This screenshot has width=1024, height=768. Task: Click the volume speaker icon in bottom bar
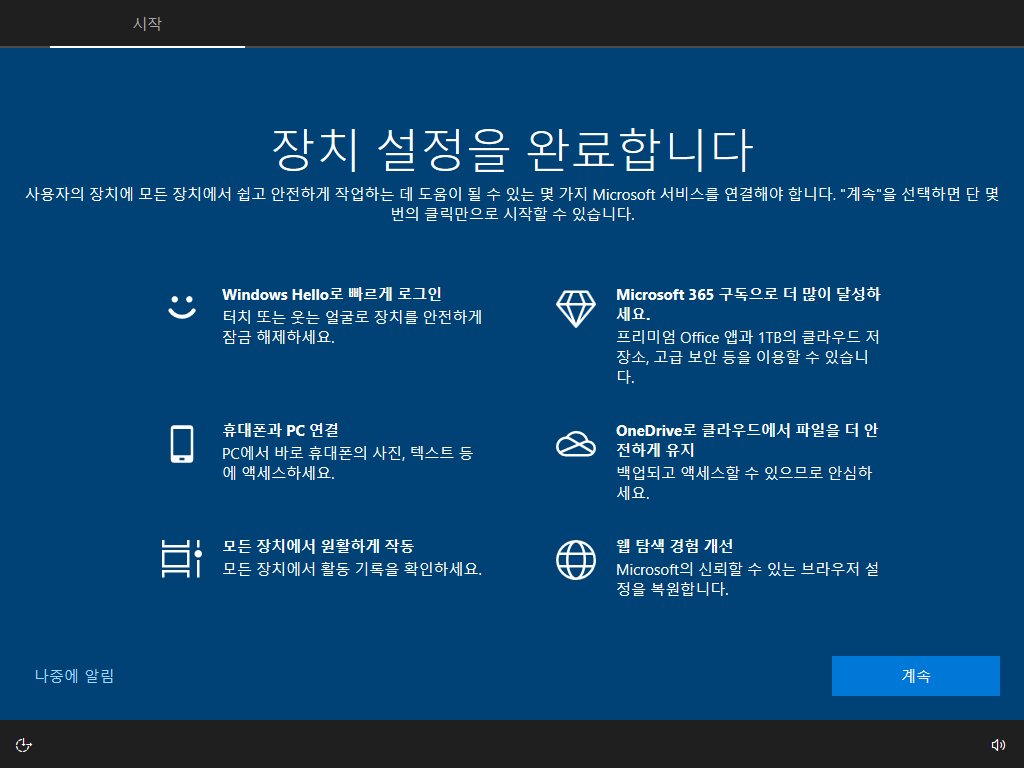click(998, 745)
